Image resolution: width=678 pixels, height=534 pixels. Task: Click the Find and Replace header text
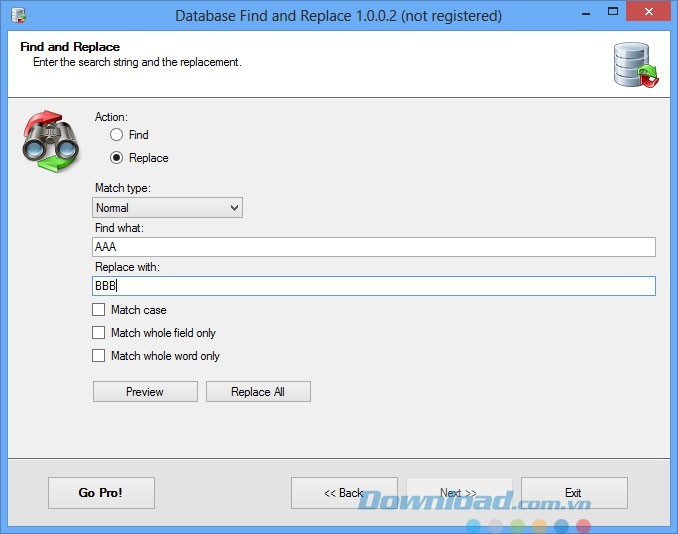(x=70, y=47)
